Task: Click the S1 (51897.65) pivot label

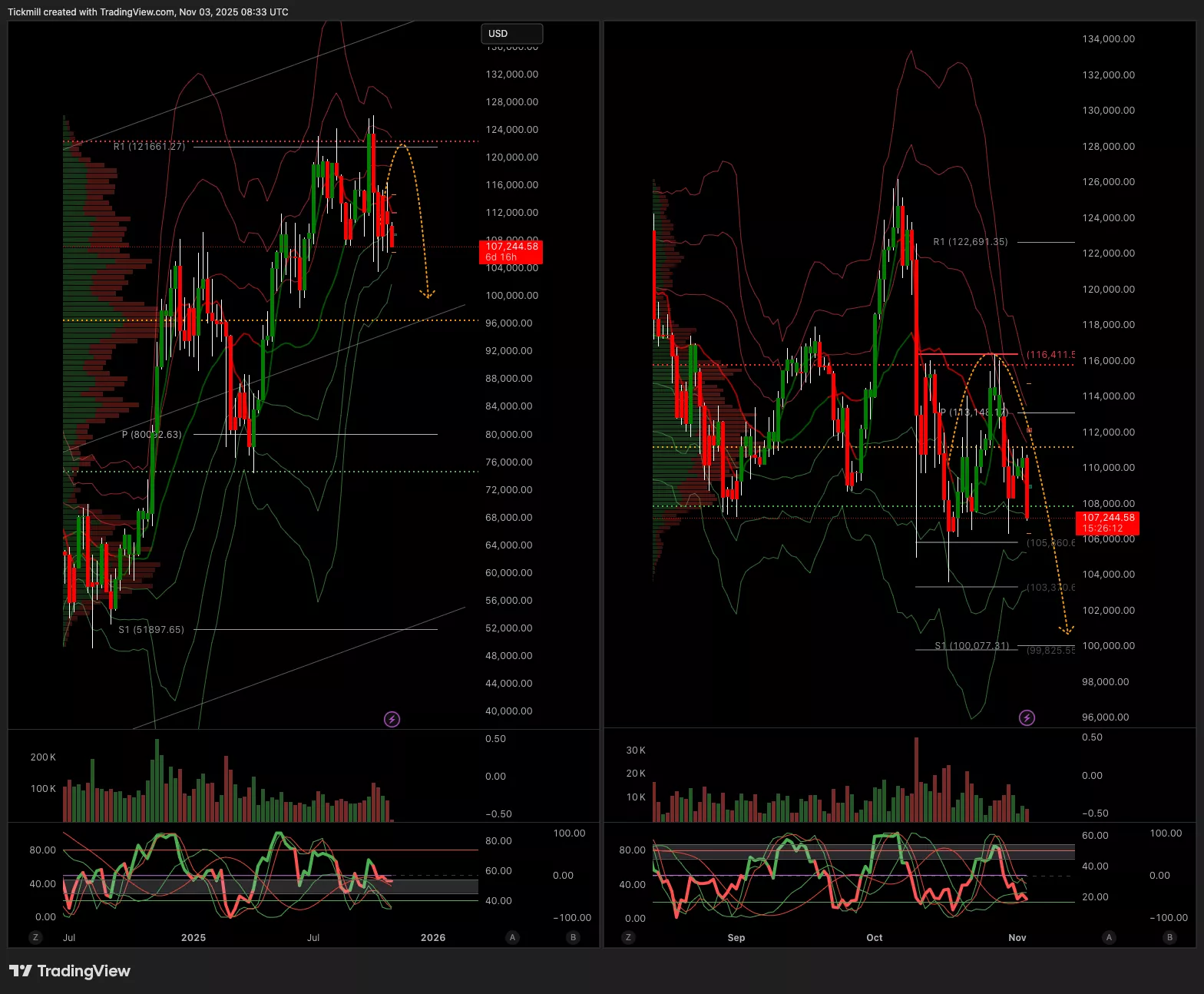Action: 151,629
